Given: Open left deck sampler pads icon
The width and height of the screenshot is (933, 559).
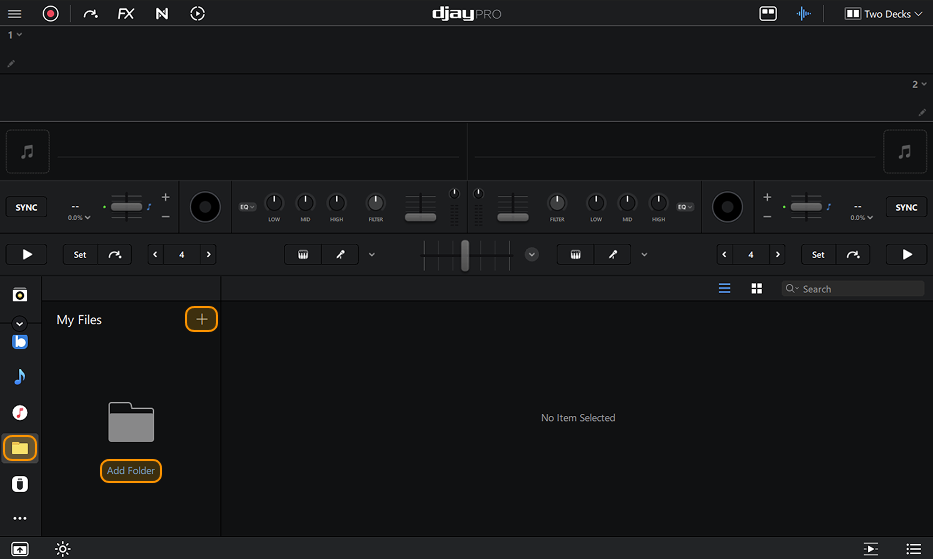Looking at the screenshot, I should (303, 254).
